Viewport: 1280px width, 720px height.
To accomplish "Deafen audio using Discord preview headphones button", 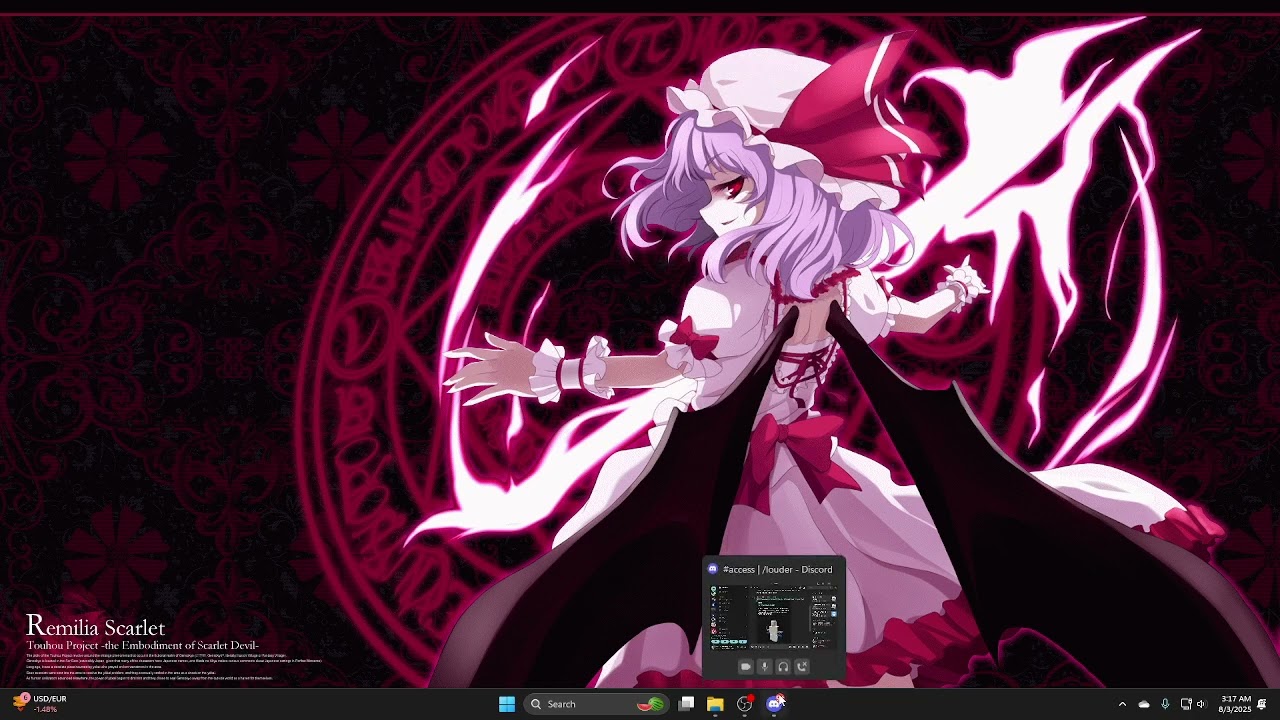I will click(x=783, y=666).
